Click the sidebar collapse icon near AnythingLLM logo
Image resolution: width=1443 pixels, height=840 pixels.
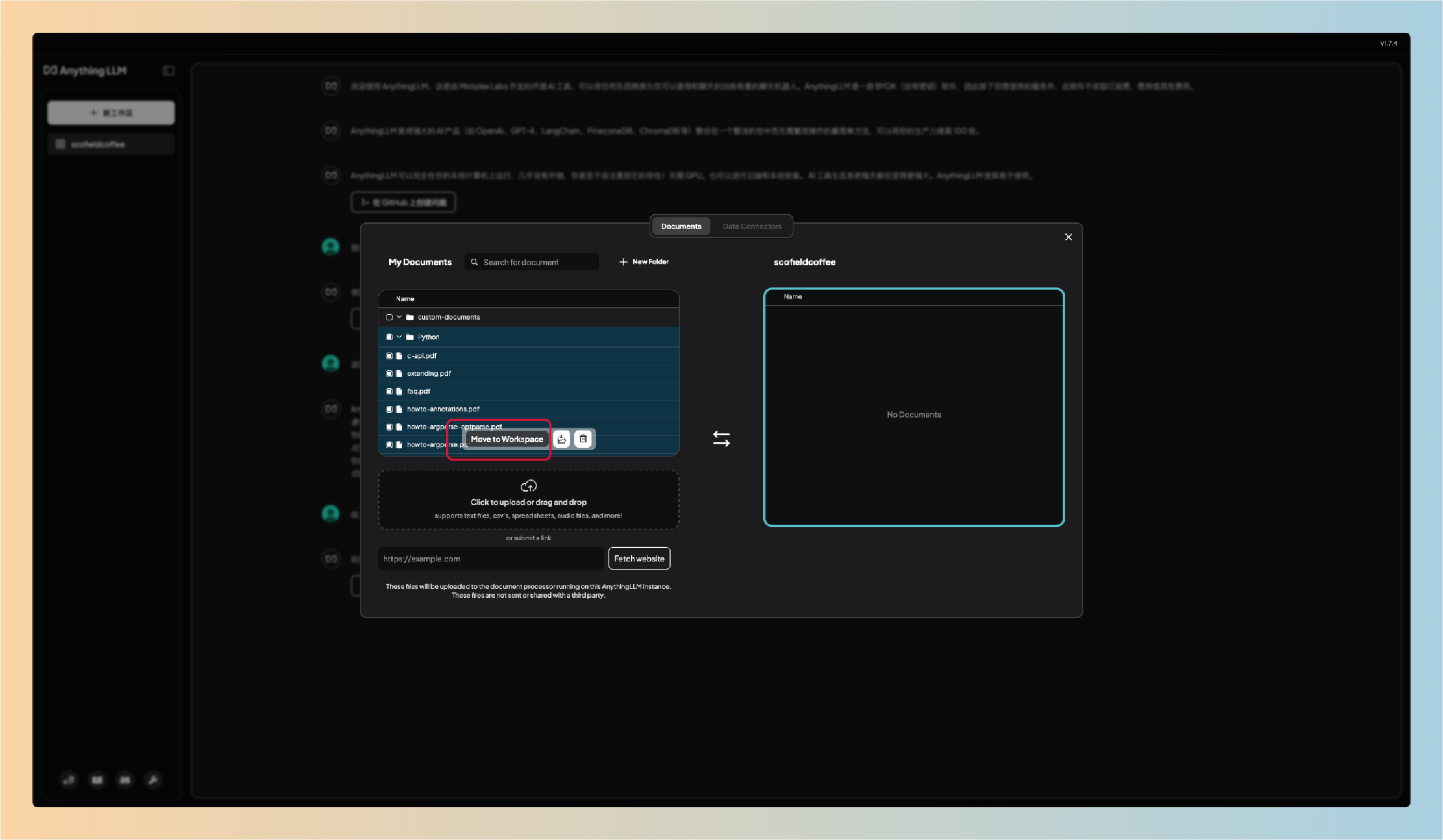(168, 71)
